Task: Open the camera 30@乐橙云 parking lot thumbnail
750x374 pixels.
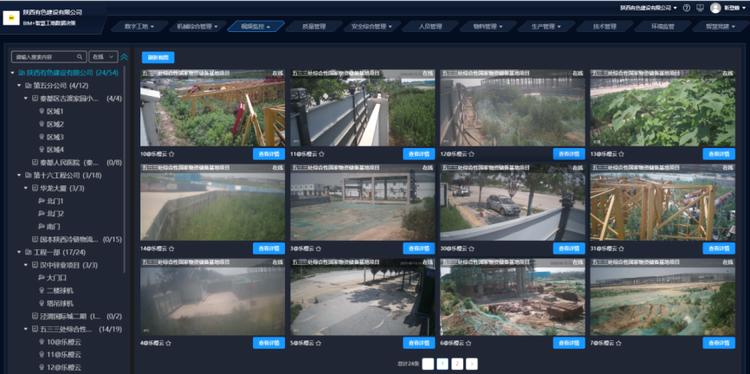Action: [x=512, y=202]
